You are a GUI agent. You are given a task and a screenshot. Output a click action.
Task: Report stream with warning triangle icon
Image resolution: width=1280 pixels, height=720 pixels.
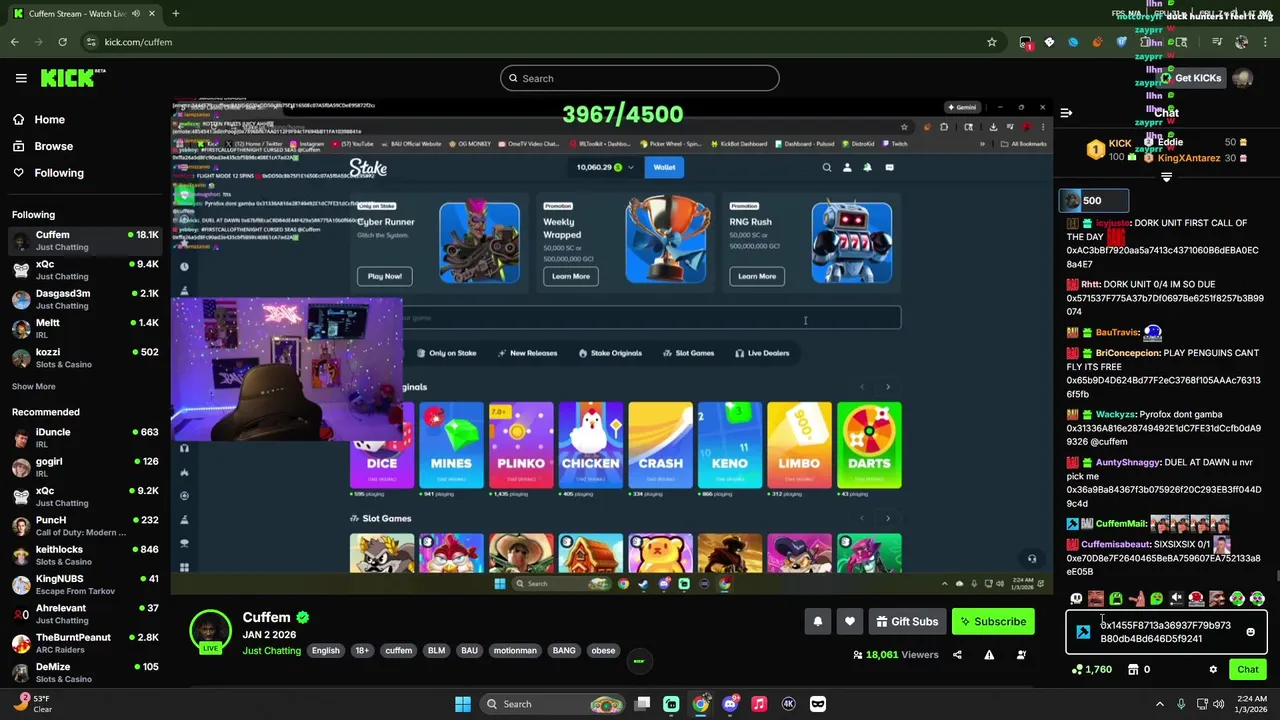click(989, 655)
